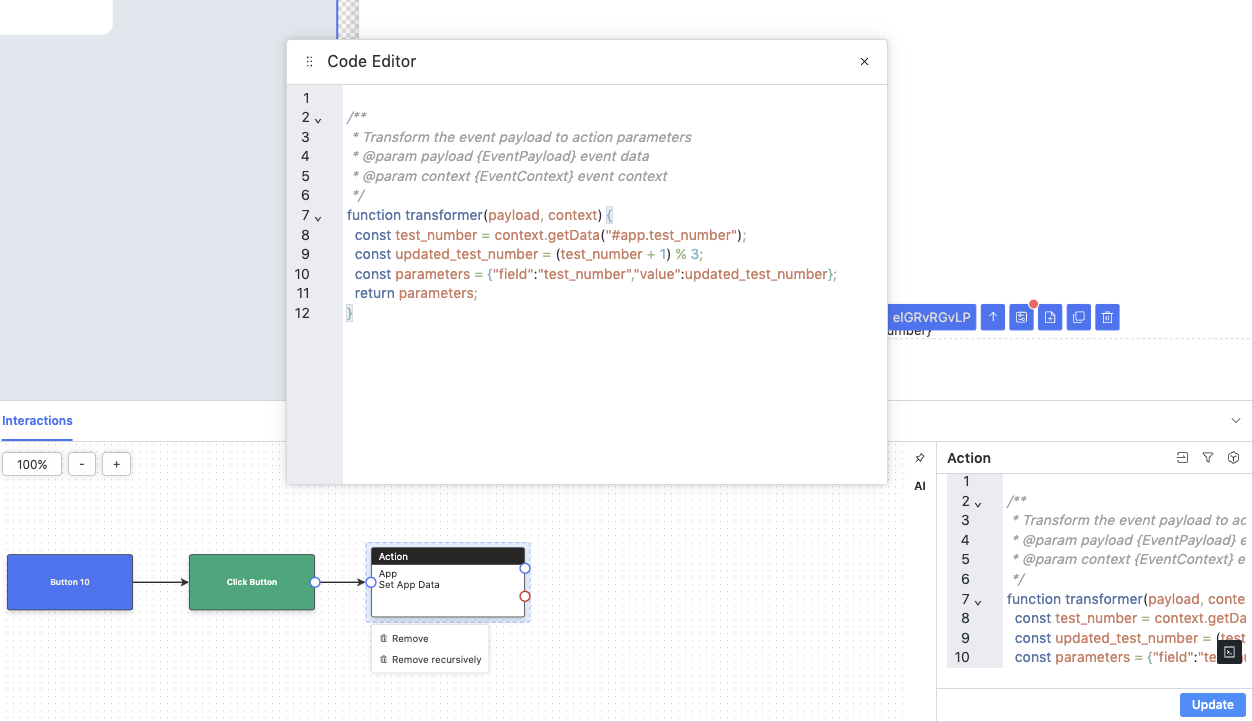
Task: Choose Remove recursively from node menu
Action: (x=436, y=660)
